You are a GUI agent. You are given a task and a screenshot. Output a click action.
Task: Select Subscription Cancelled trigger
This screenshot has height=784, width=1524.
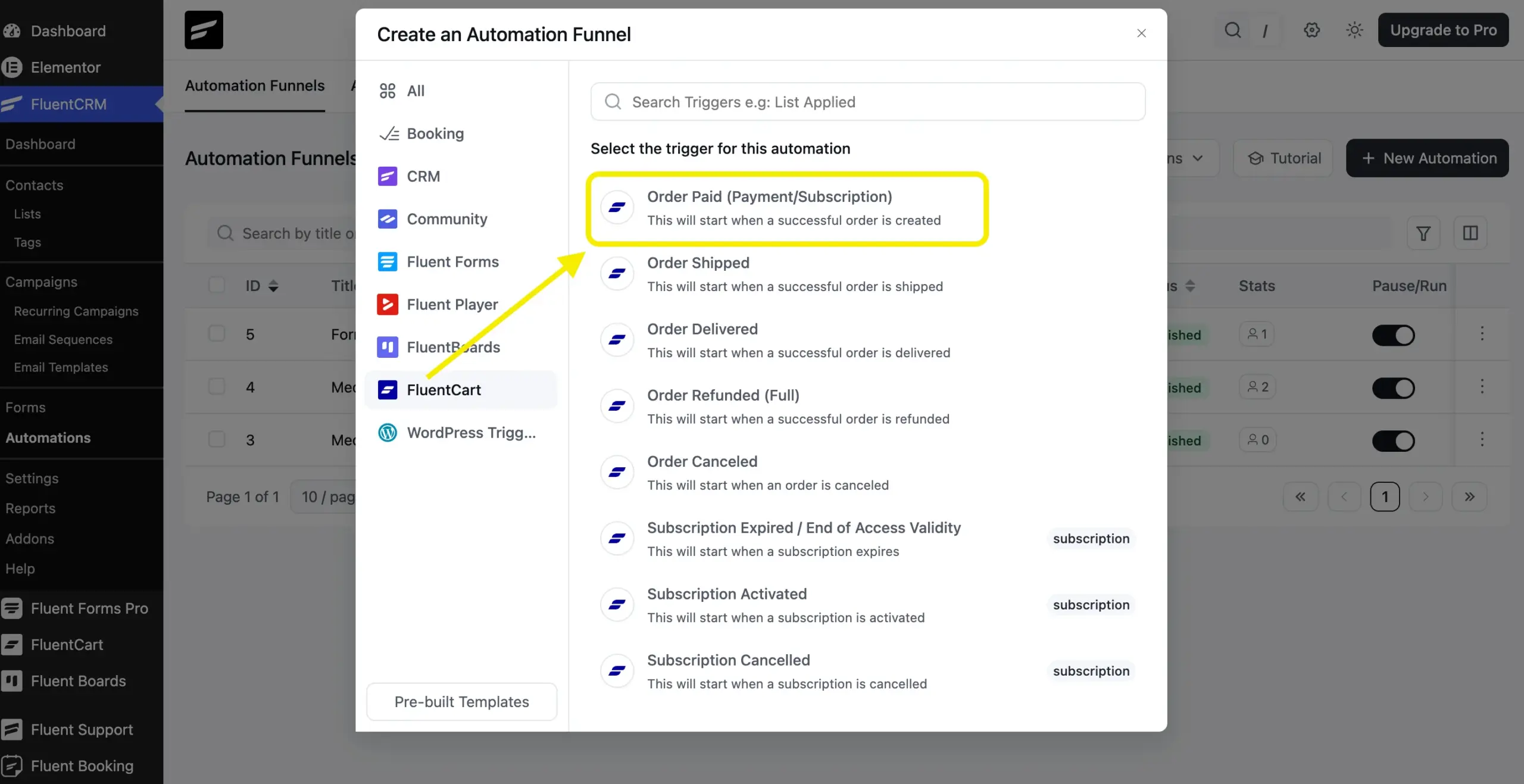867,671
